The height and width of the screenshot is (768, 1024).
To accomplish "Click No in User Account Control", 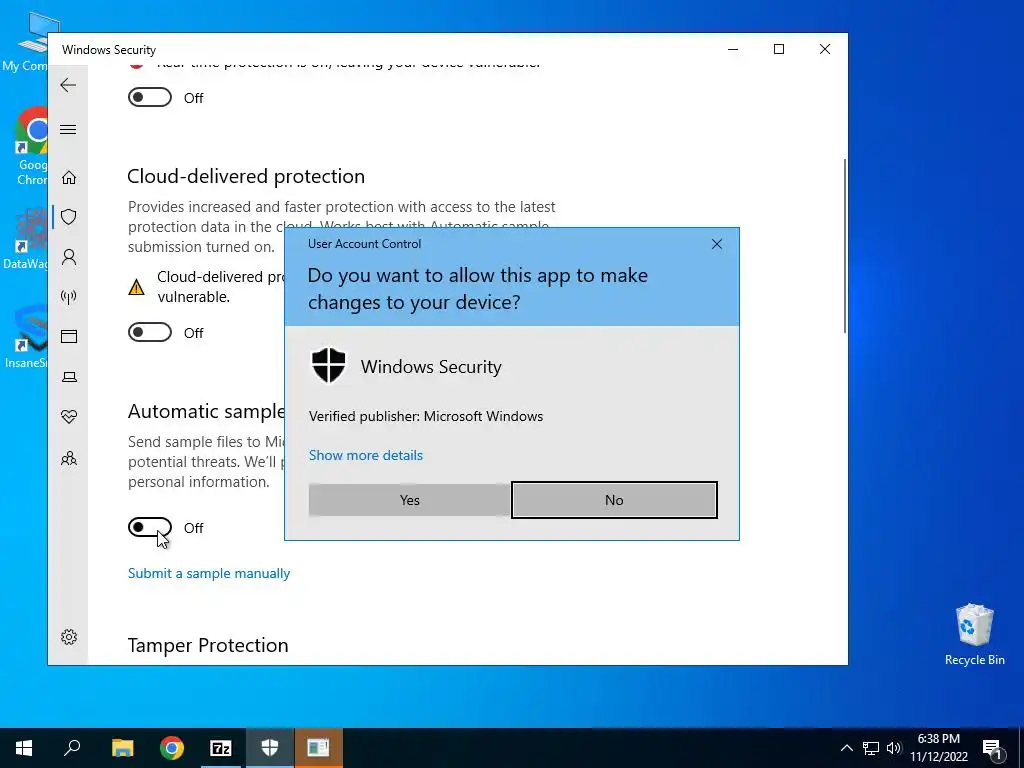I will (614, 500).
